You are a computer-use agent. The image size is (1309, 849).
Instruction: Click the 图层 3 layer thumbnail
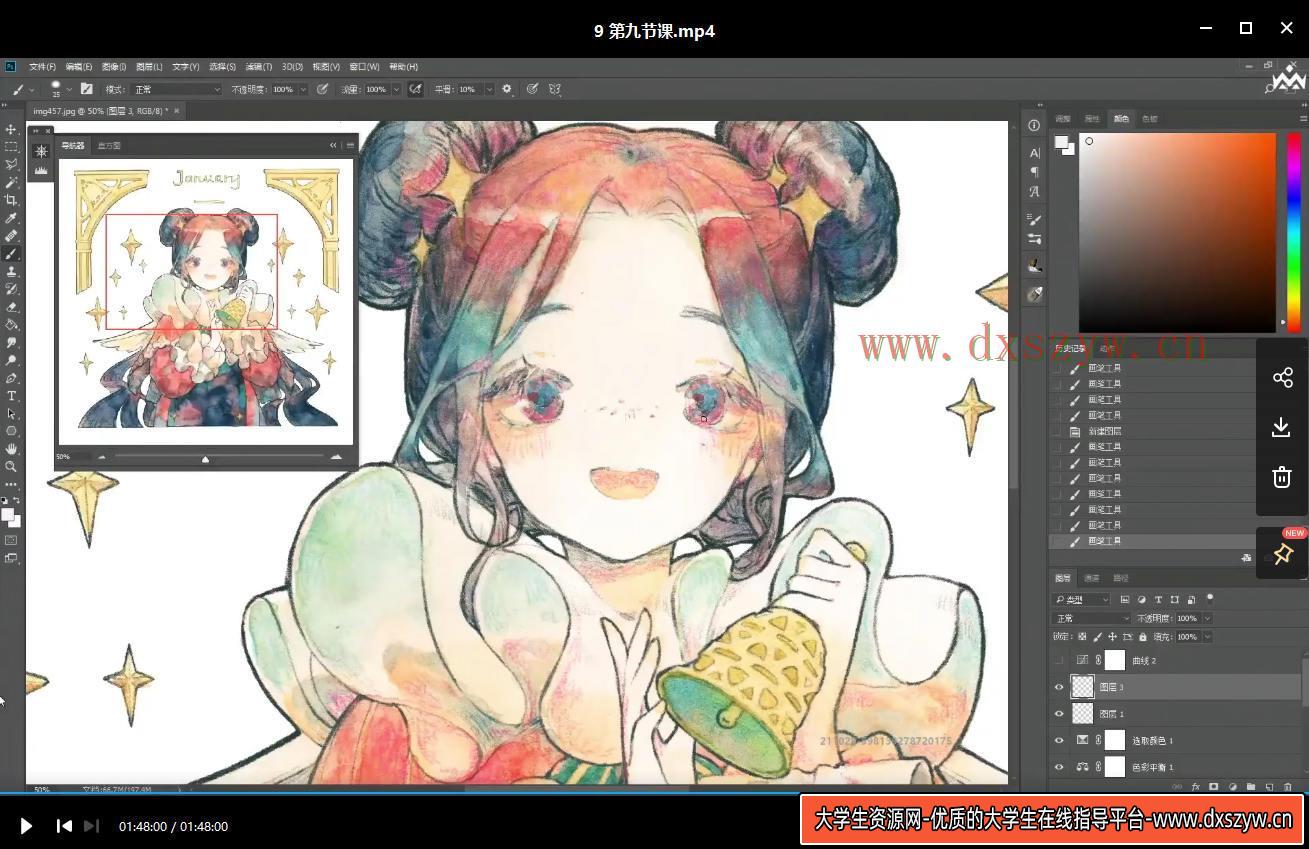(x=1083, y=687)
